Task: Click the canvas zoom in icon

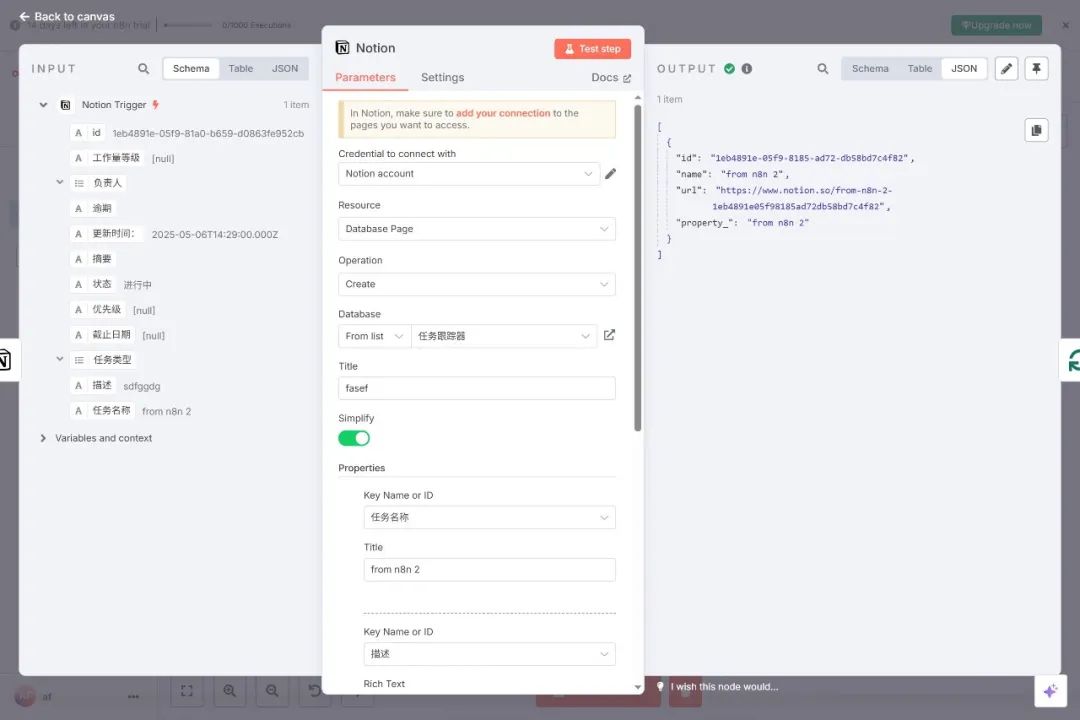Action: coord(229,690)
